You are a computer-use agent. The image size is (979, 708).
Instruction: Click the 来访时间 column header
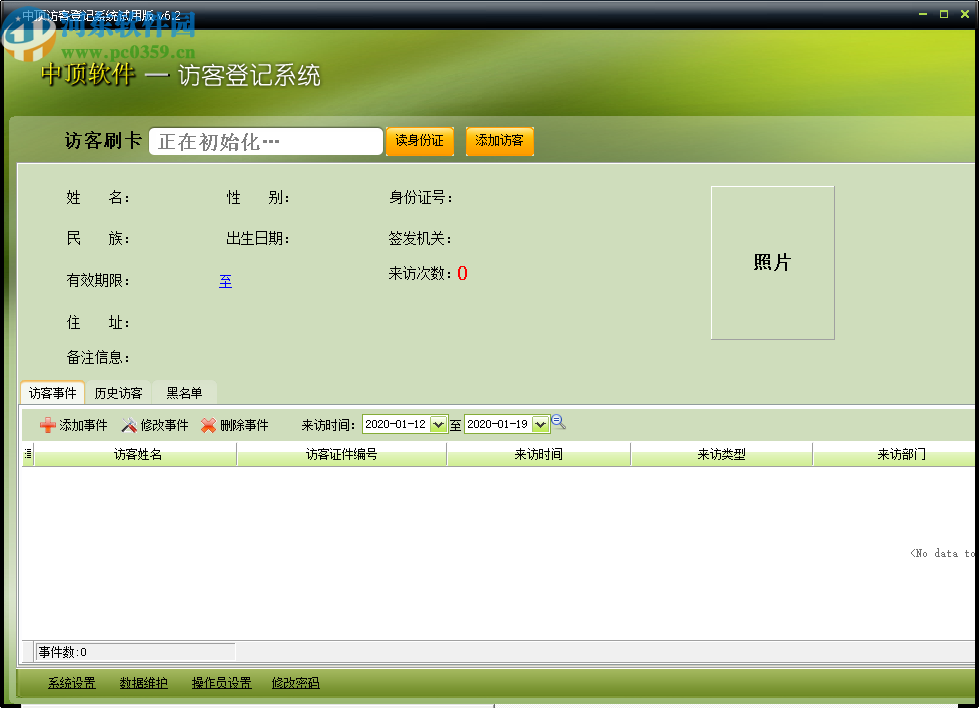pyautogui.click(x=538, y=454)
